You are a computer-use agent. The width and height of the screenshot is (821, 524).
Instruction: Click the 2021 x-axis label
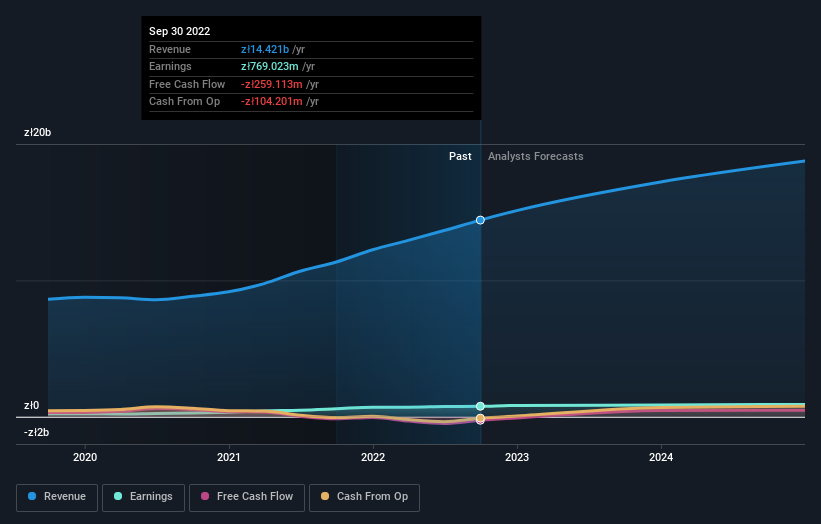[229, 457]
